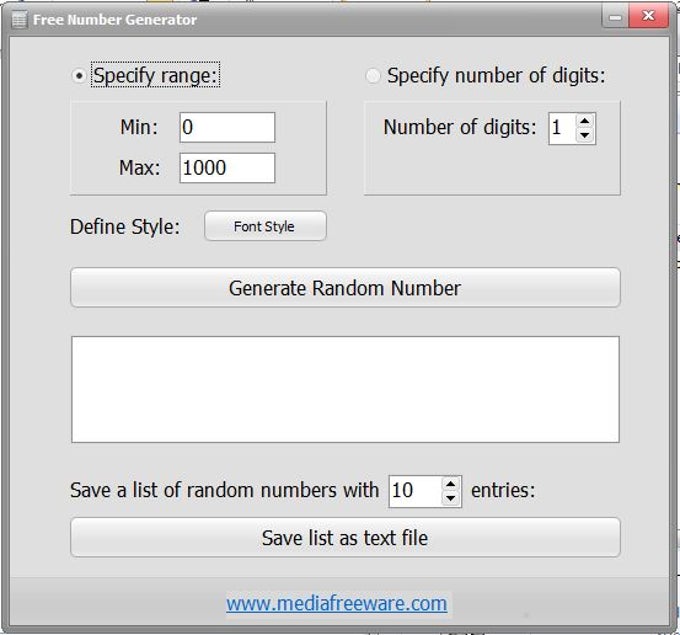Click the empty random number output area
680x635 pixels.
tap(345, 389)
